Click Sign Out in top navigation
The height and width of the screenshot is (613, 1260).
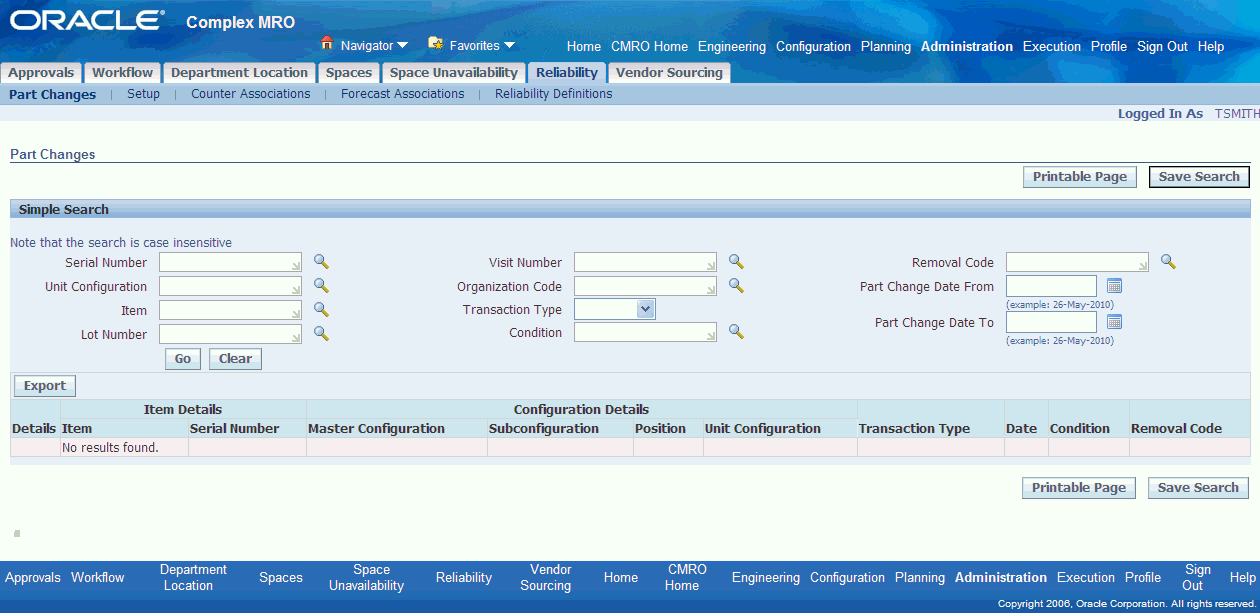(x=1163, y=47)
